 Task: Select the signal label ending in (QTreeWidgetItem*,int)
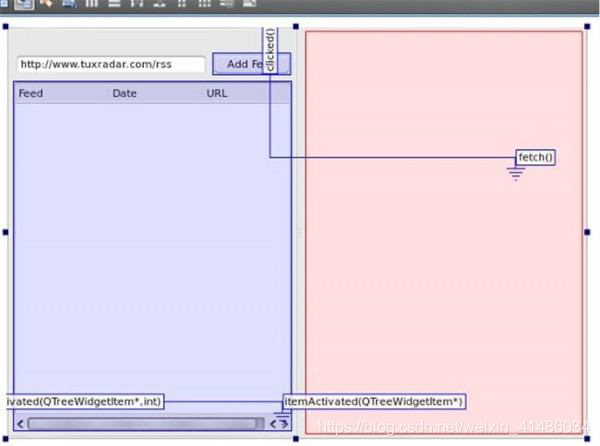(x=85, y=402)
